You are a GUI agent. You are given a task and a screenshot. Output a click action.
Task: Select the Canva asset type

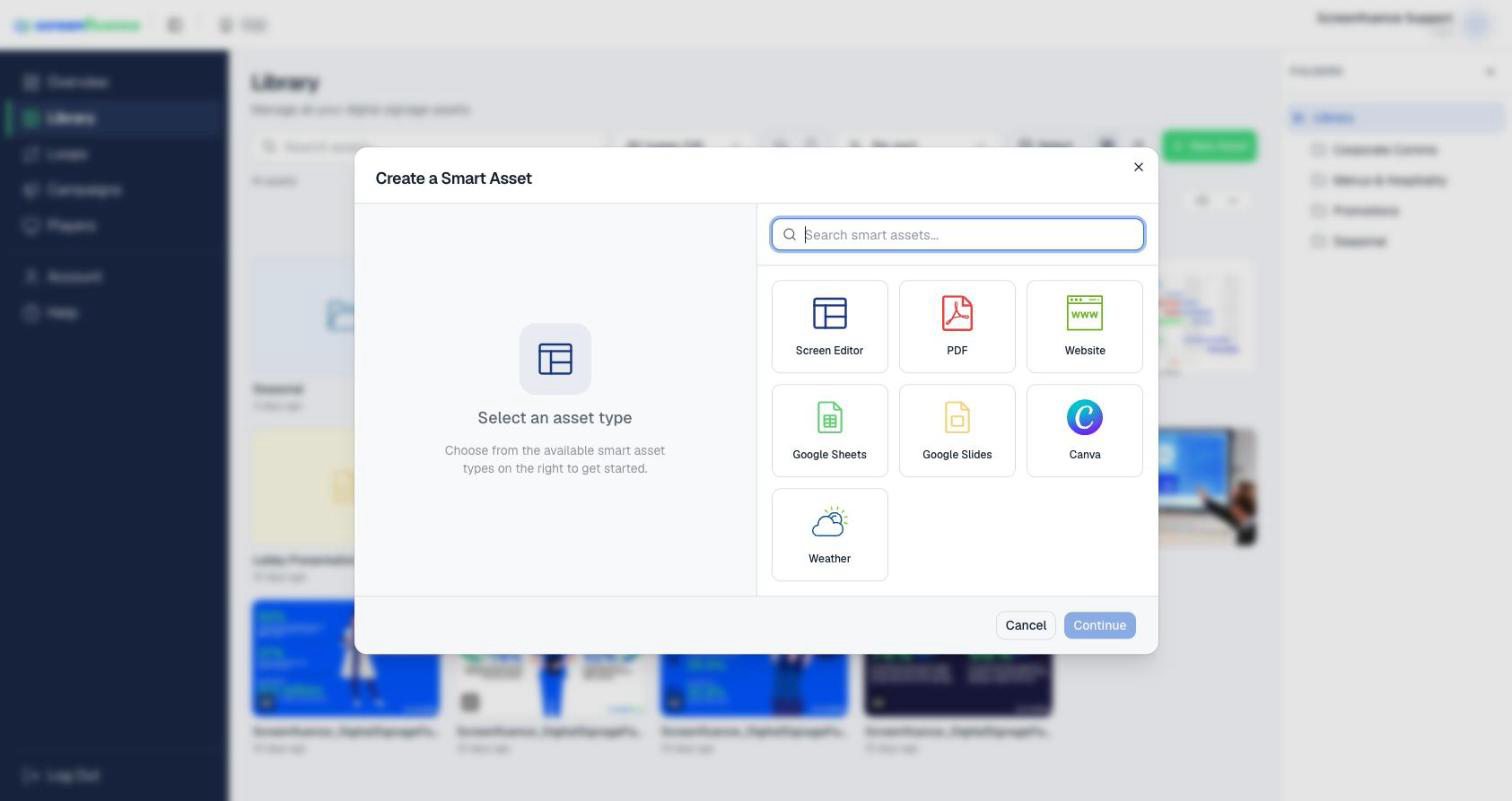coord(1084,431)
